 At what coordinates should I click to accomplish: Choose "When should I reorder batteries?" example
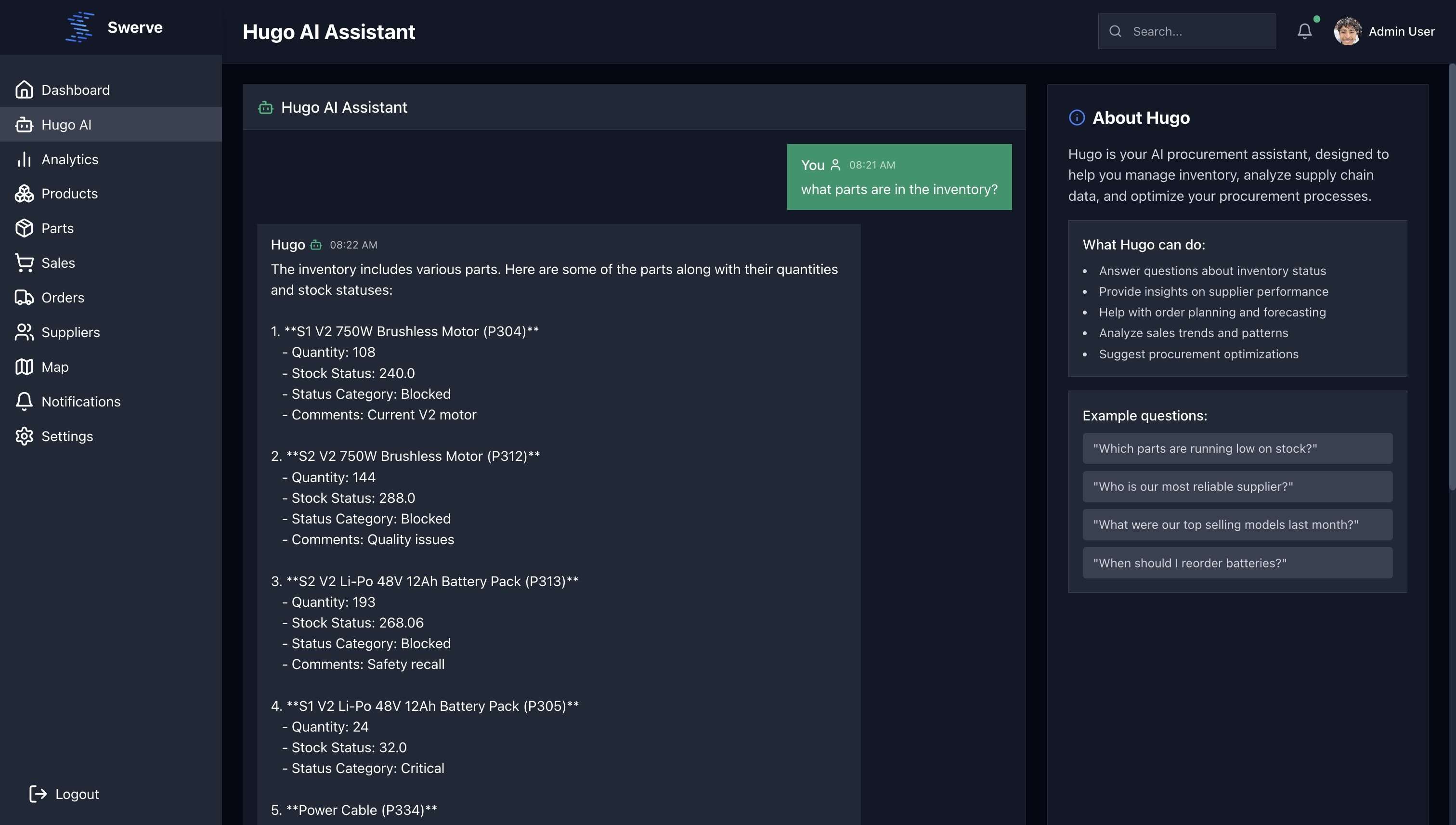(1237, 563)
